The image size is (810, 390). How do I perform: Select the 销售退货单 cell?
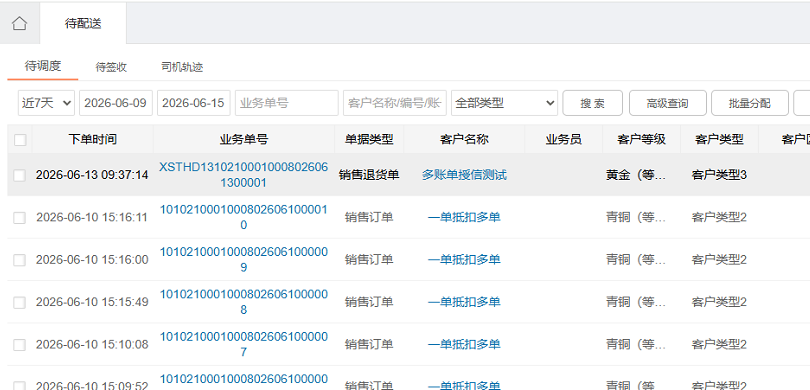(369, 175)
